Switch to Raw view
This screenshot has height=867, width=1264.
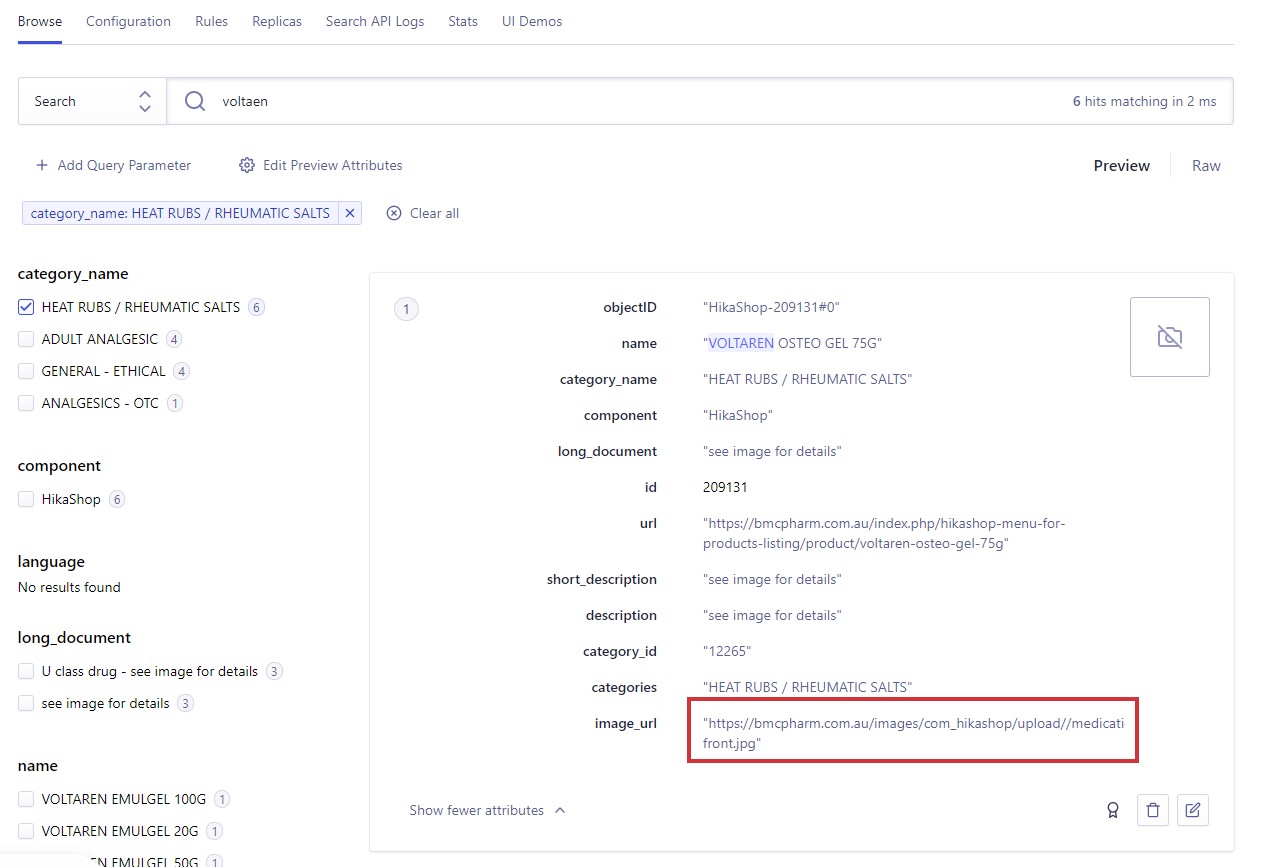click(1206, 166)
